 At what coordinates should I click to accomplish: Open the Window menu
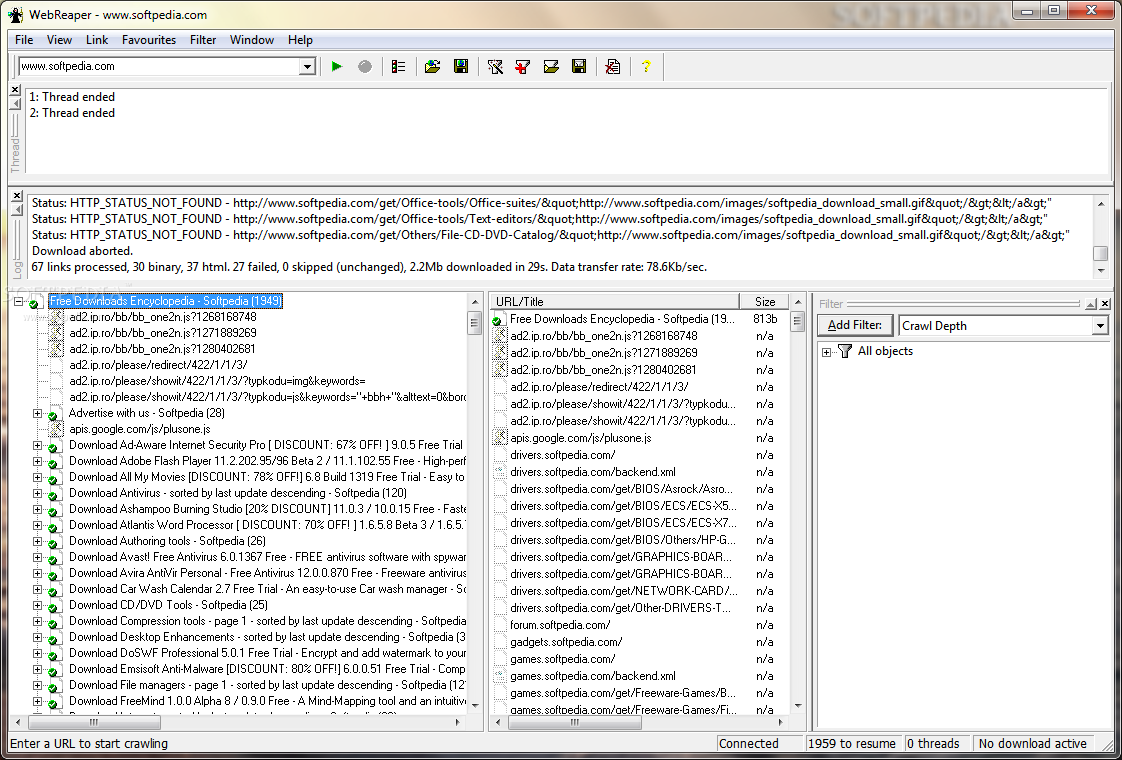pyautogui.click(x=251, y=40)
